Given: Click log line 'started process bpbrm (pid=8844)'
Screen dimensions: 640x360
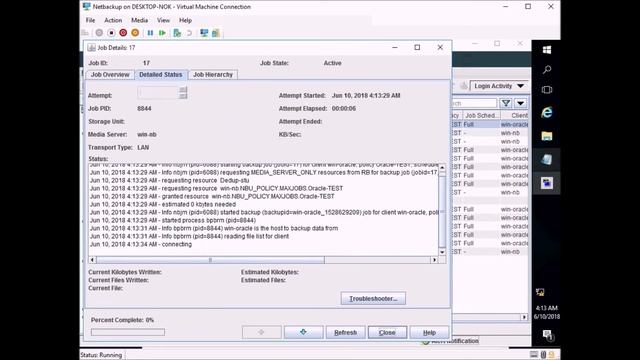Looking at the screenshot, I should (x=173, y=220).
